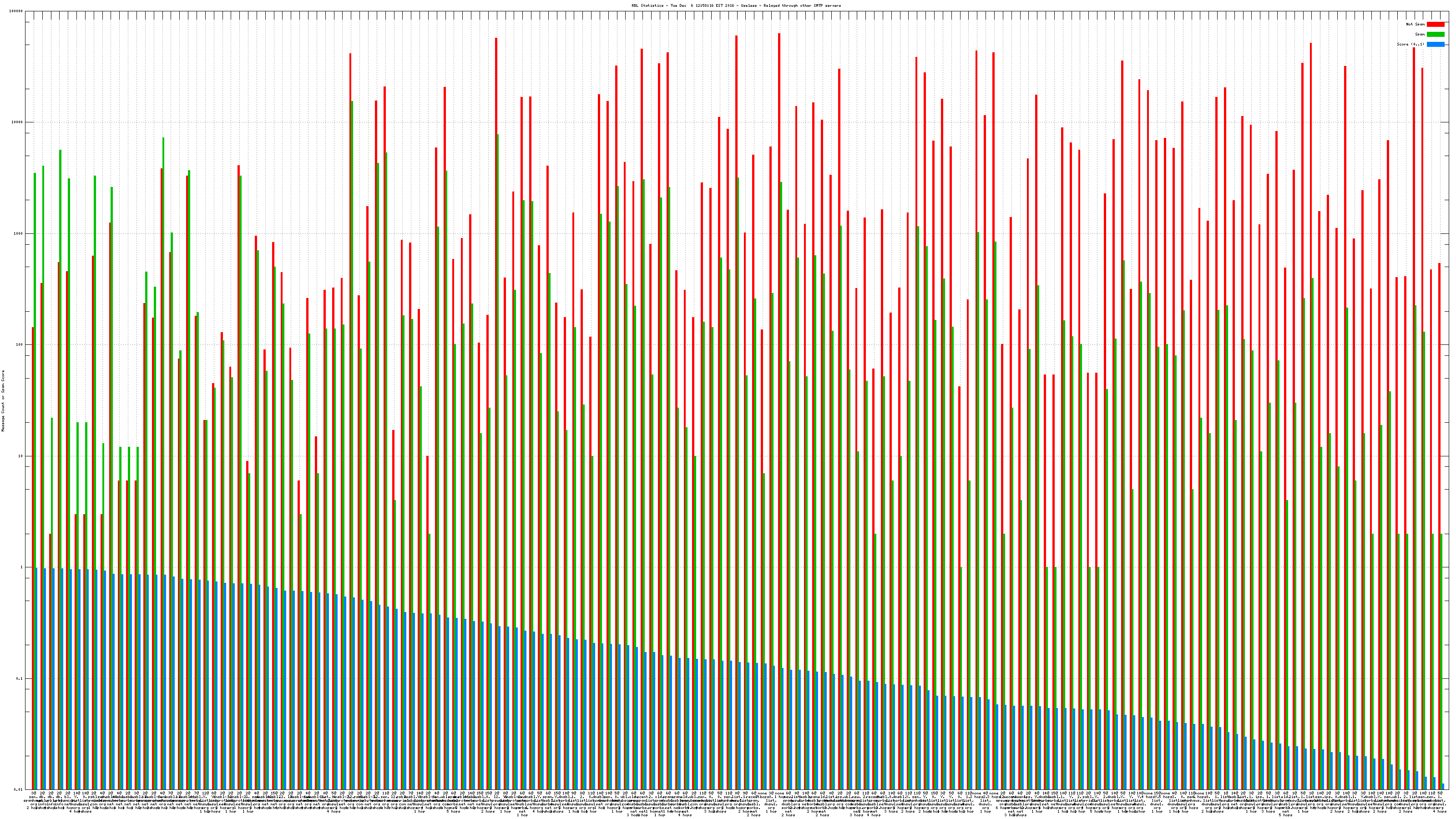1456x819 pixels.
Task: Click the RBL Statistics chart title
Action: click(736, 5)
